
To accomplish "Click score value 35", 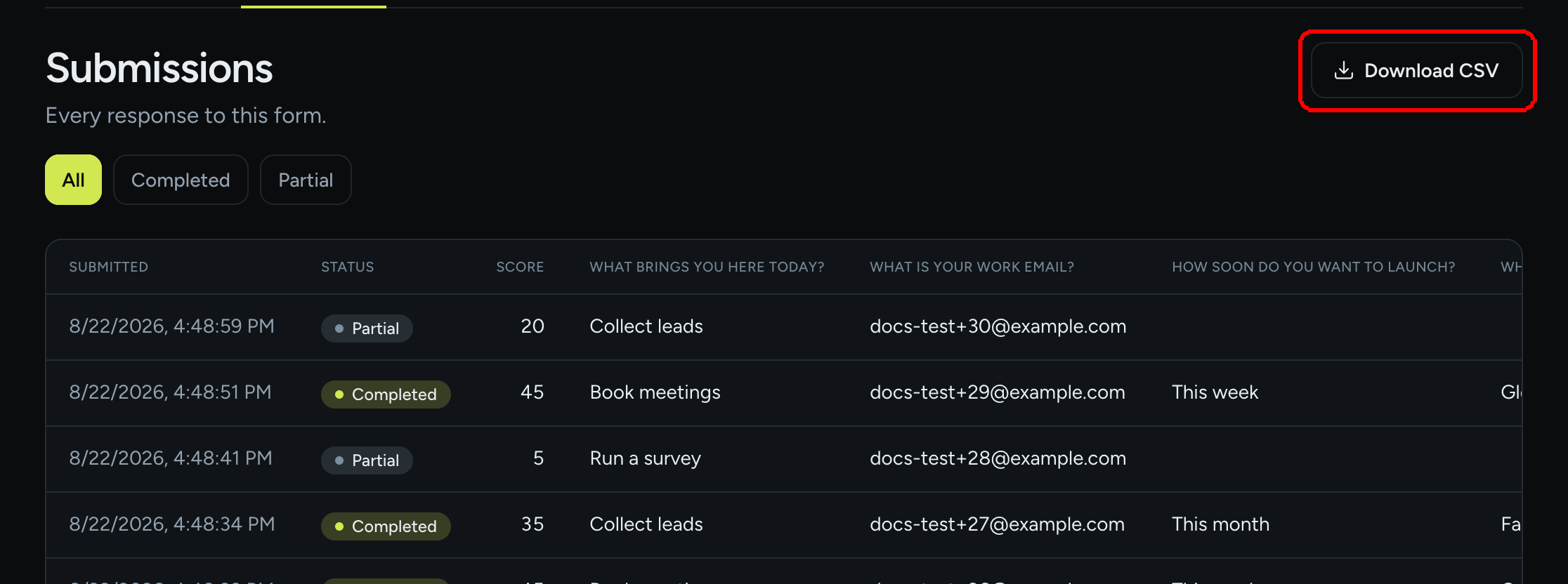I will pos(533,524).
